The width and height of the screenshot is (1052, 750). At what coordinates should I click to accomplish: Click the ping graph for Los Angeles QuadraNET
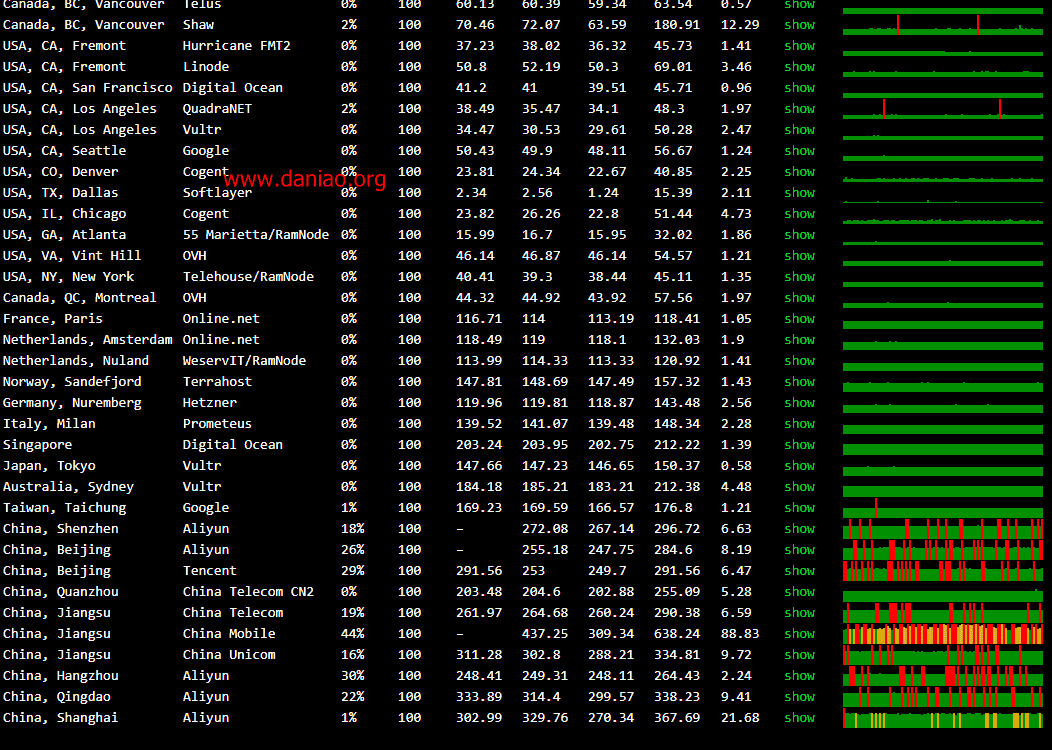coord(943,109)
